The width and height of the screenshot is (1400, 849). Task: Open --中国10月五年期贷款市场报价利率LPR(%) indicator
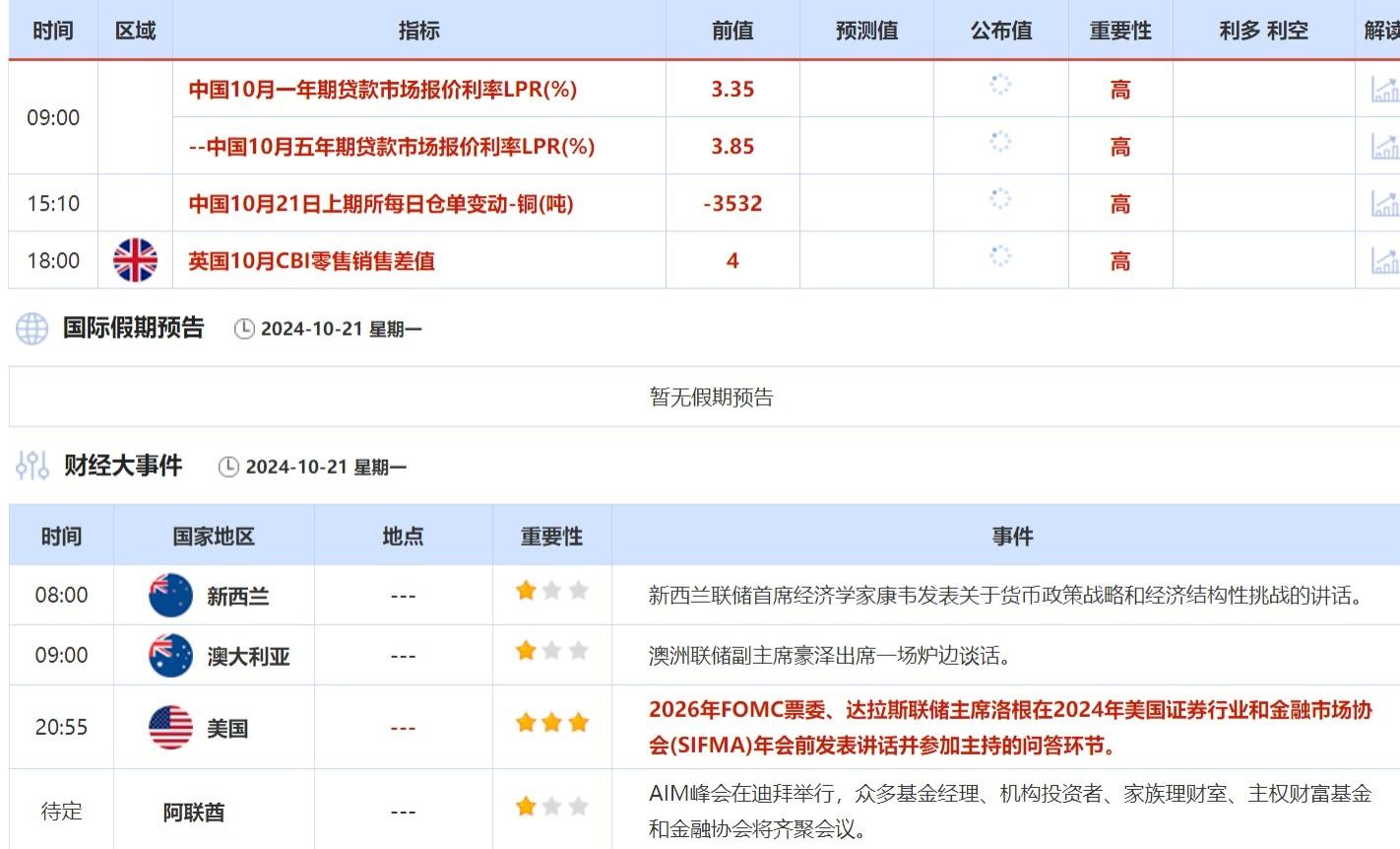[392, 147]
